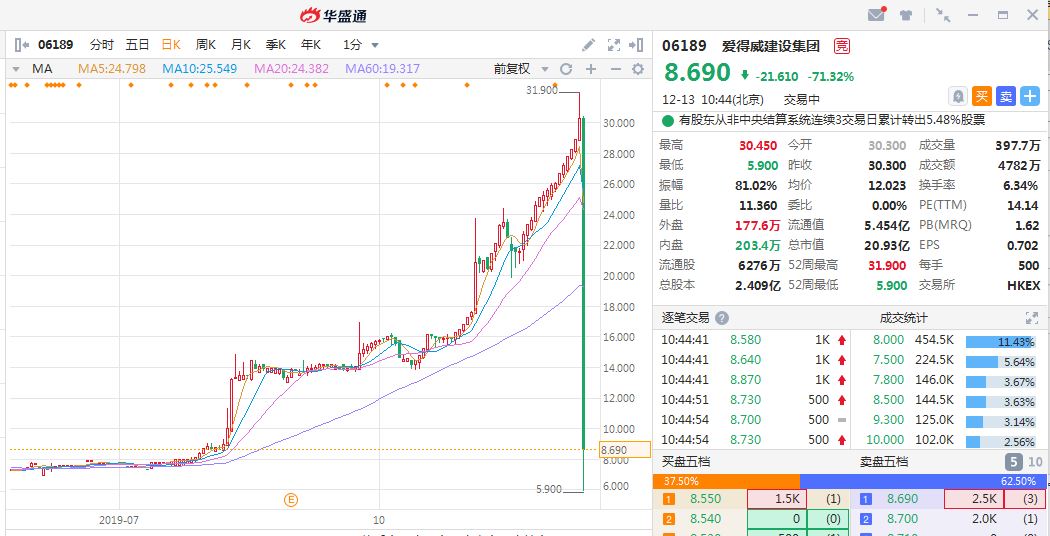Switch to the 周K weekly chart tab
Viewport: 1050px width, 536px height.
pos(206,45)
